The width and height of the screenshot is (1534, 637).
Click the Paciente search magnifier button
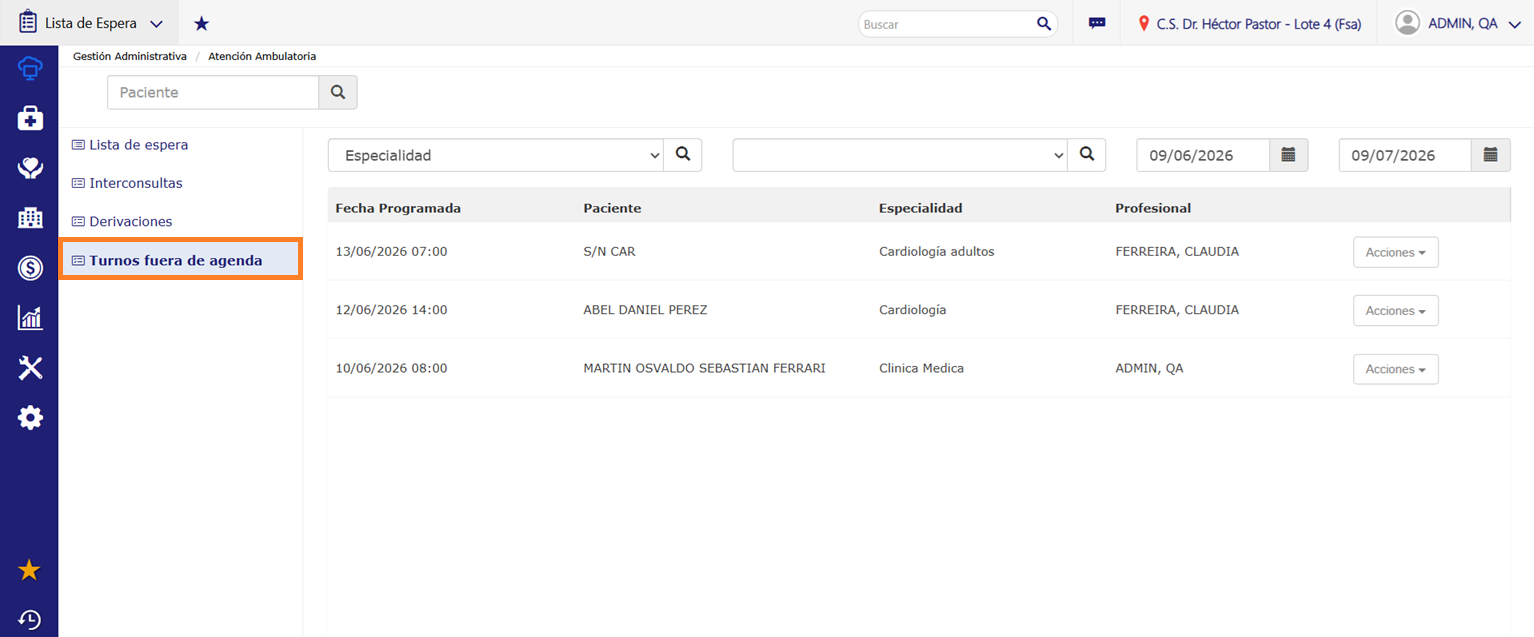point(338,92)
